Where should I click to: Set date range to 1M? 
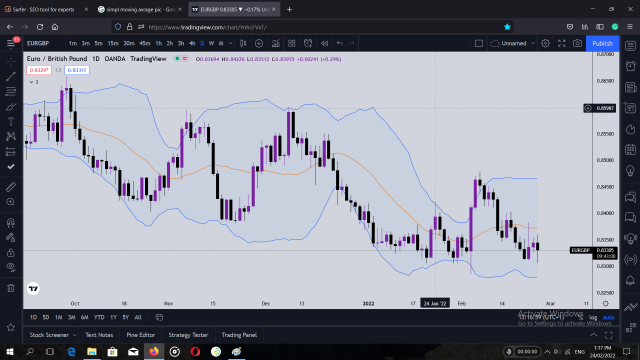coord(58,317)
